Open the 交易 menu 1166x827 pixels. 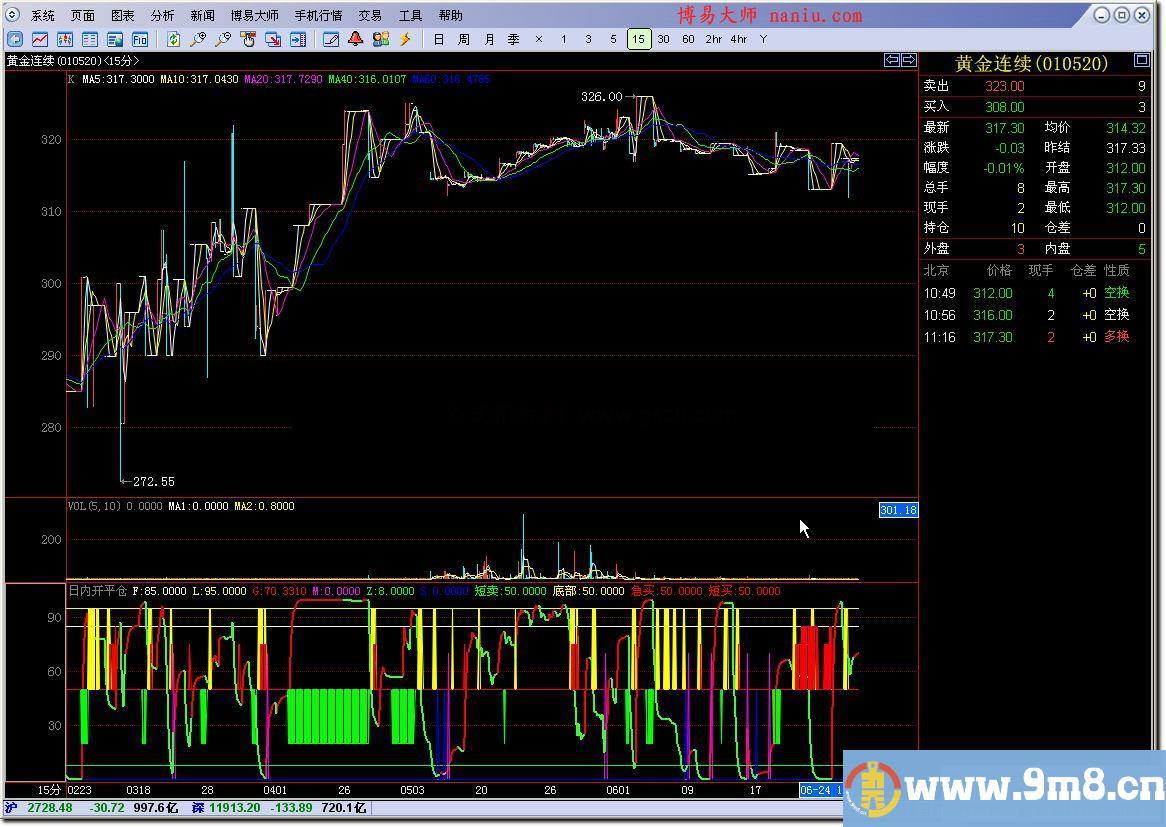[x=370, y=15]
